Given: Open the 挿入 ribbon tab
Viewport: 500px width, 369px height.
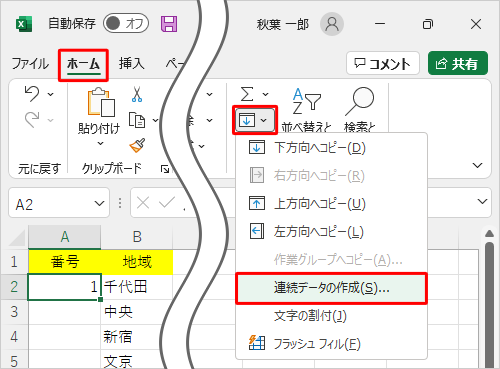Looking at the screenshot, I should coord(132,63).
